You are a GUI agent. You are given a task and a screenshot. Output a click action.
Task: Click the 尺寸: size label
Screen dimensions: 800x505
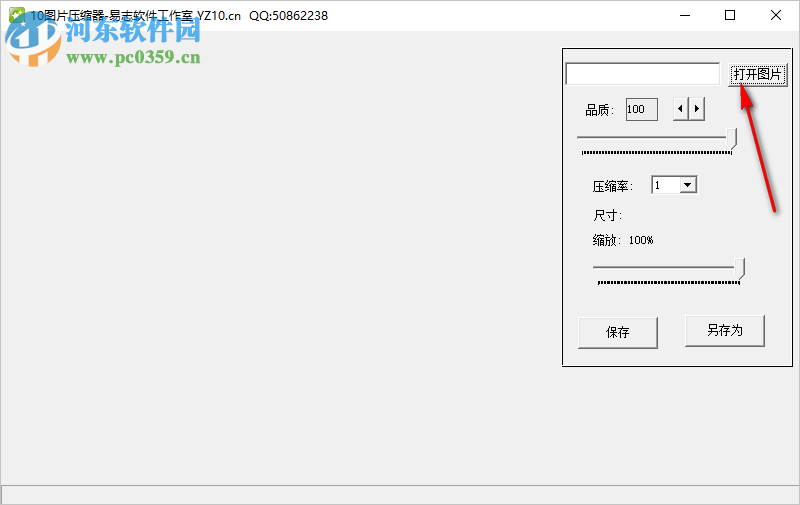[x=608, y=215]
